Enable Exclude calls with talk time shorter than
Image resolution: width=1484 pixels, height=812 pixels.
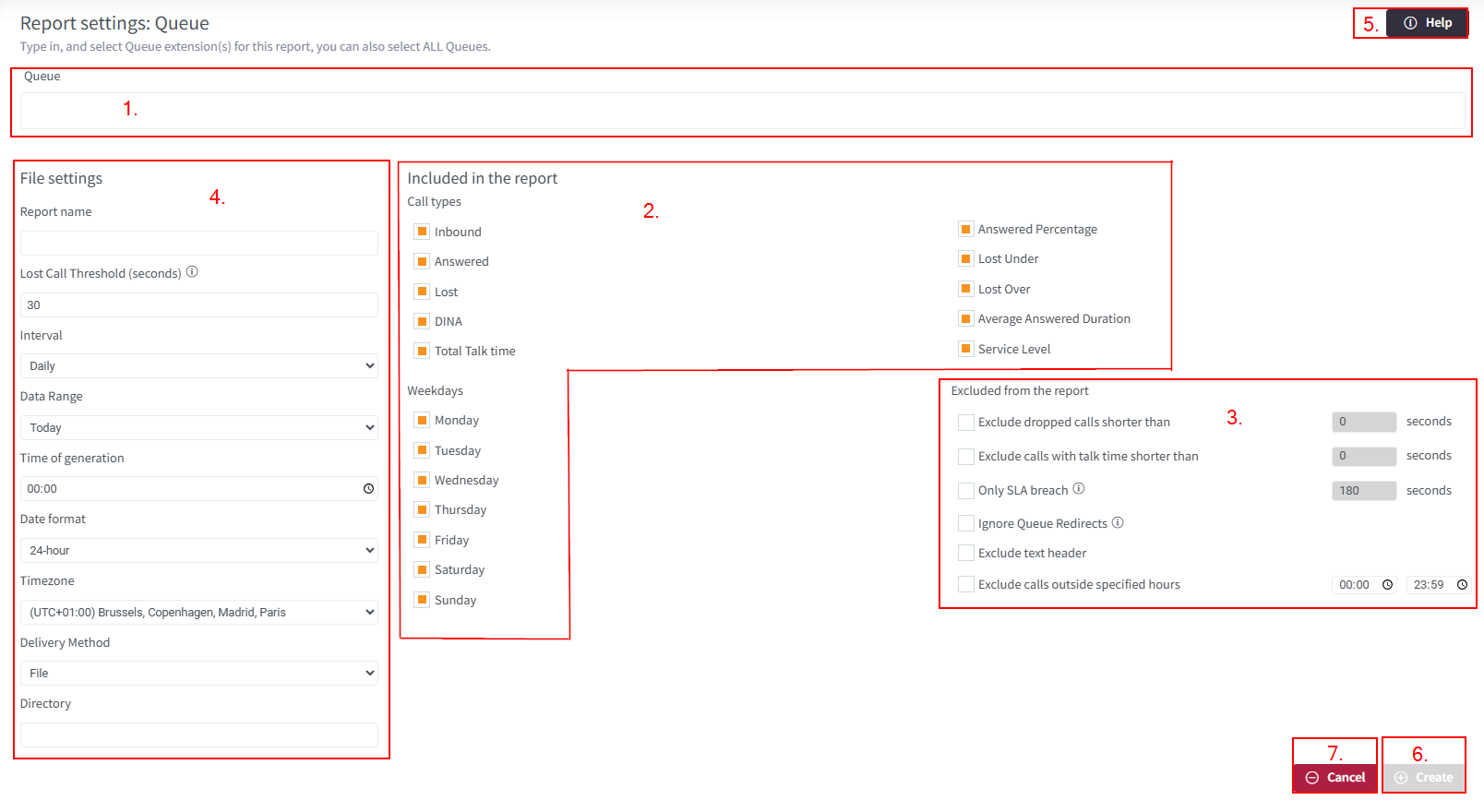(965, 456)
